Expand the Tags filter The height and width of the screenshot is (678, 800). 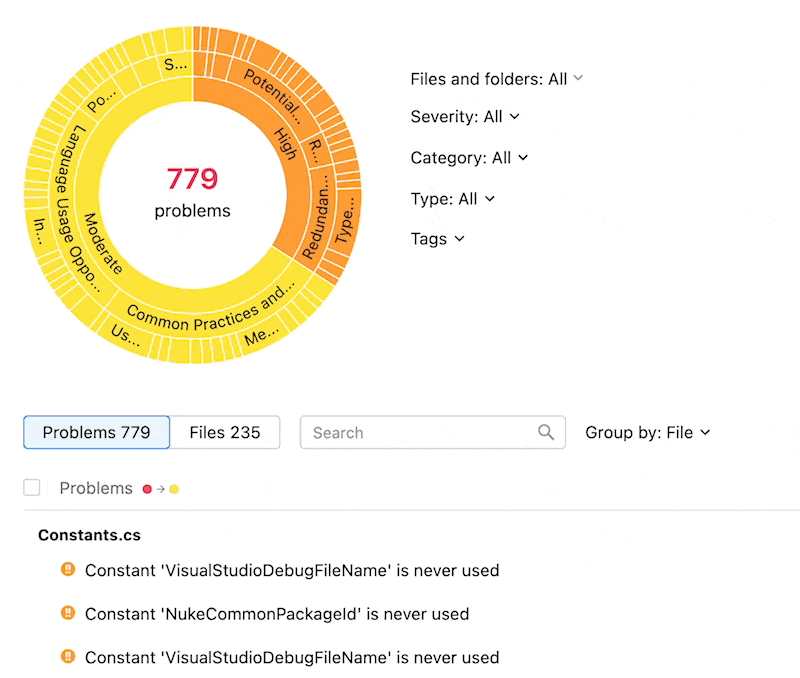(x=438, y=239)
